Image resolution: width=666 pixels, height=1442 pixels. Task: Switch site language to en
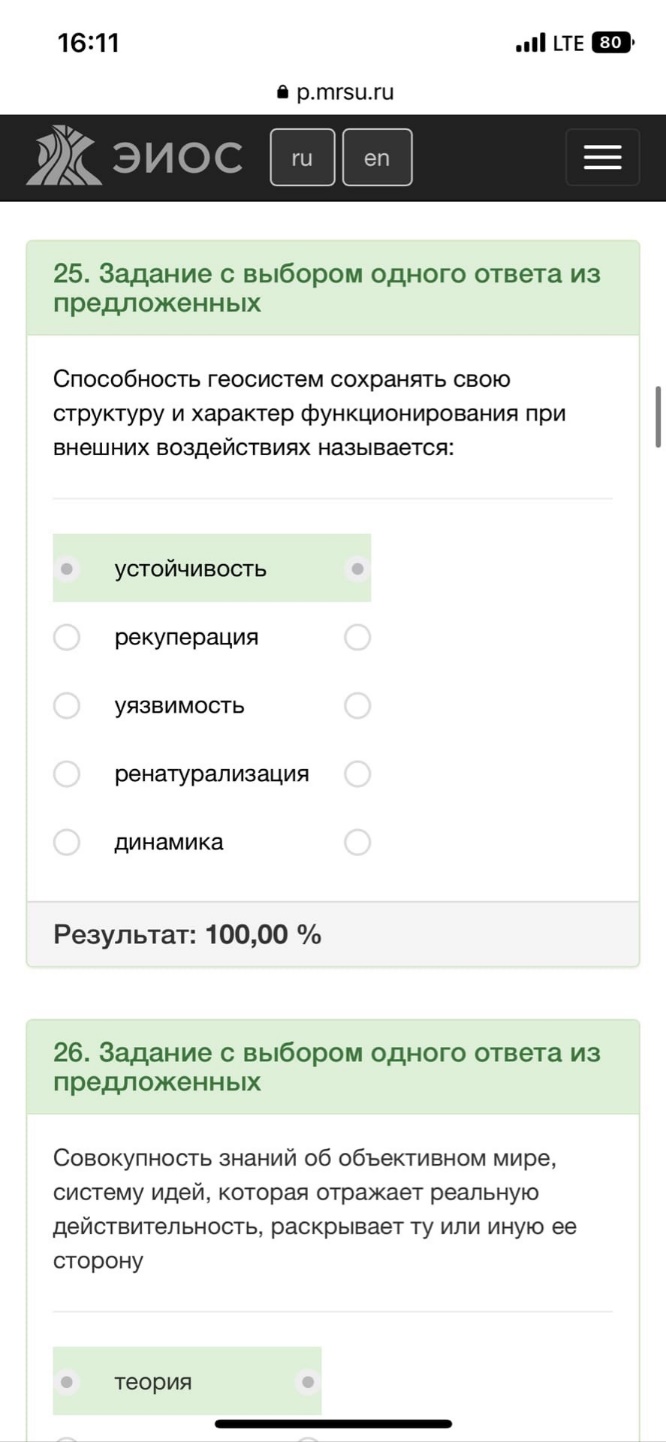377,157
